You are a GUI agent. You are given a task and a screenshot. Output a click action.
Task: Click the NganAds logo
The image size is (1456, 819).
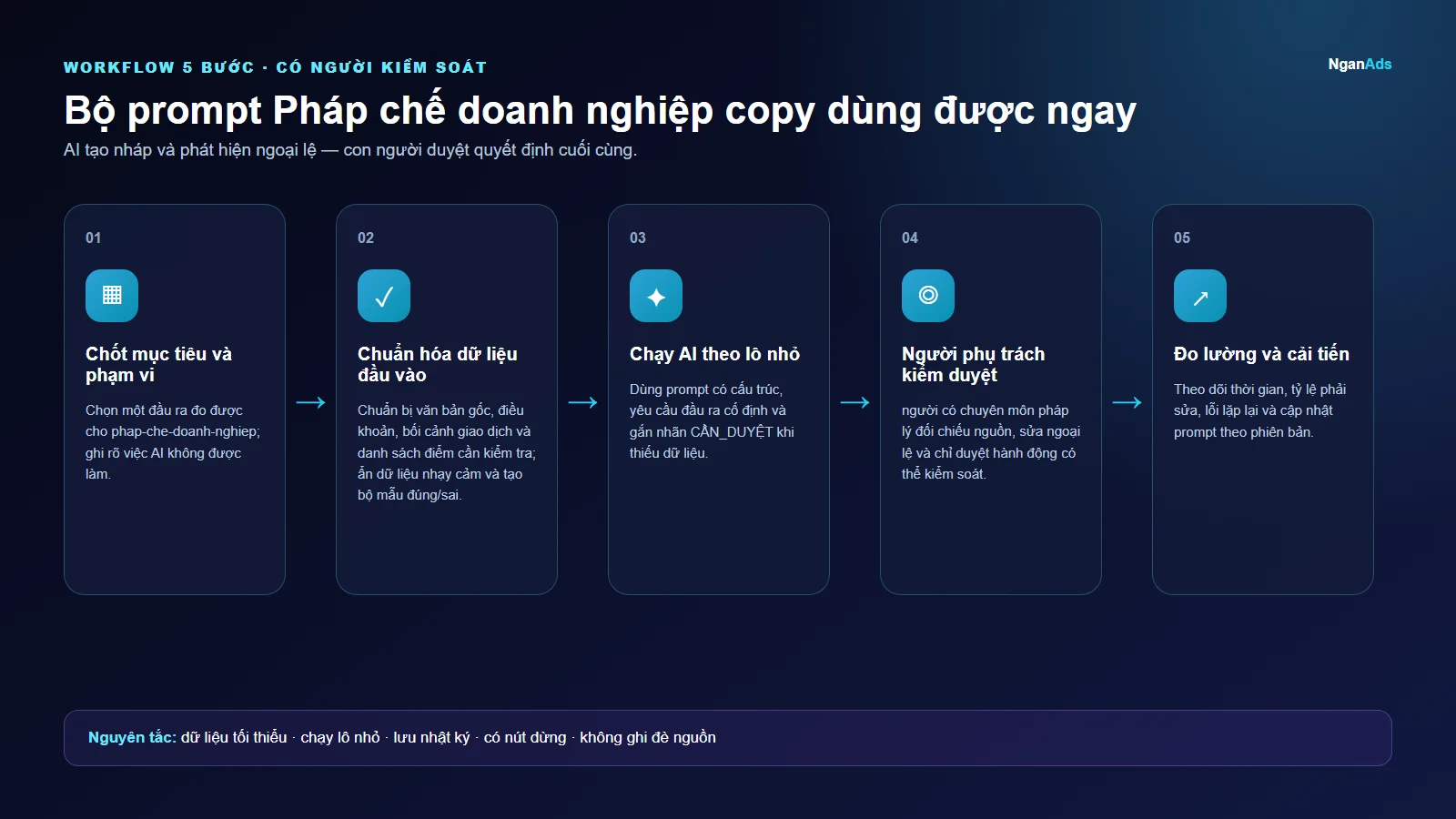click(1360, 64)
